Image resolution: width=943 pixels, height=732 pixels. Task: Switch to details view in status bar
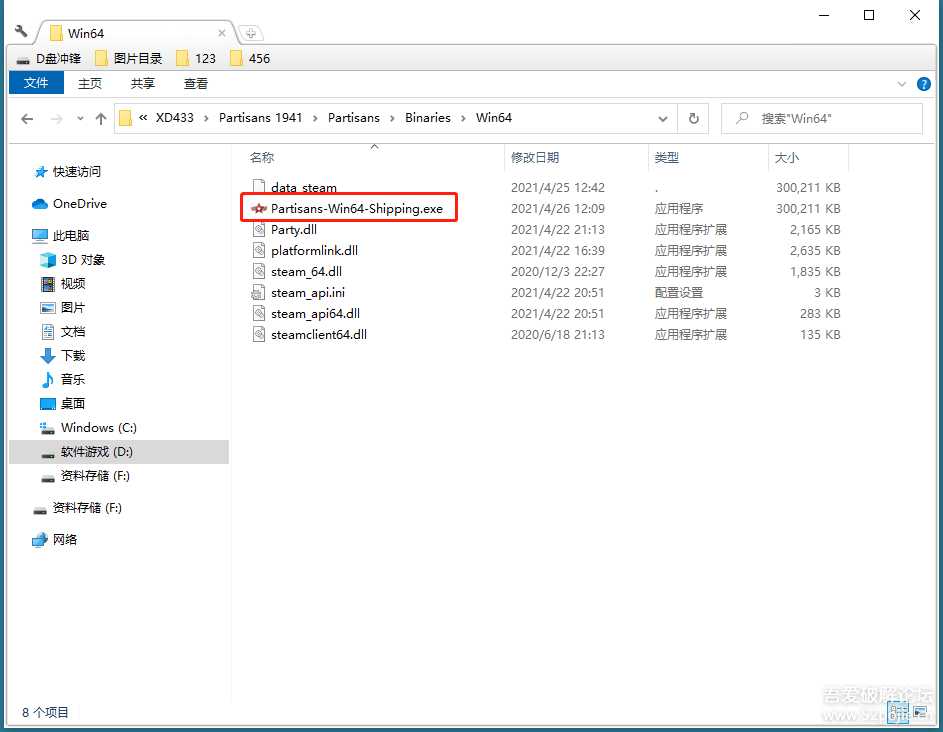897,712
